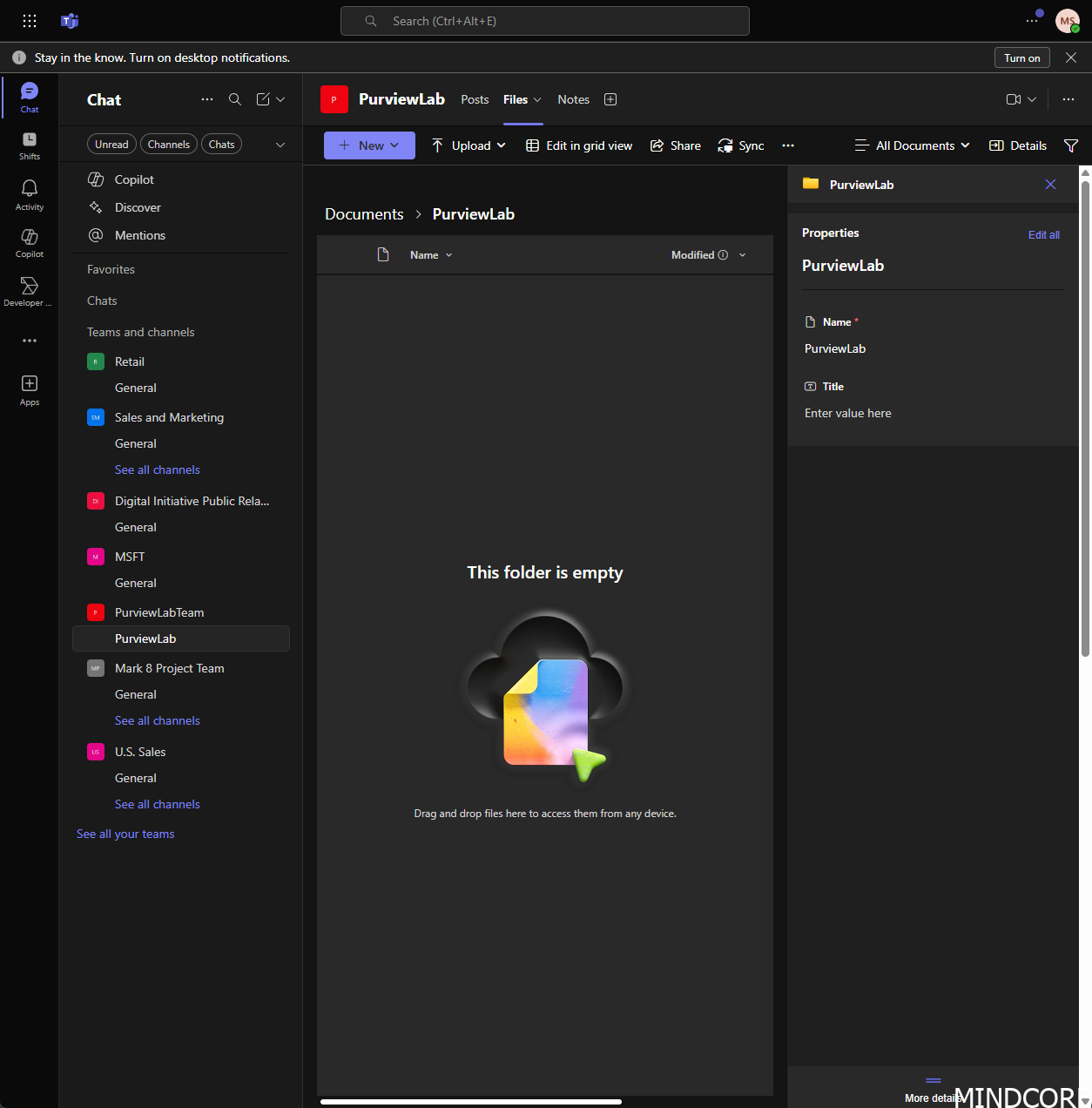
Task: Open Copilot from the left sidebar
Action: [x=29, y=242]
